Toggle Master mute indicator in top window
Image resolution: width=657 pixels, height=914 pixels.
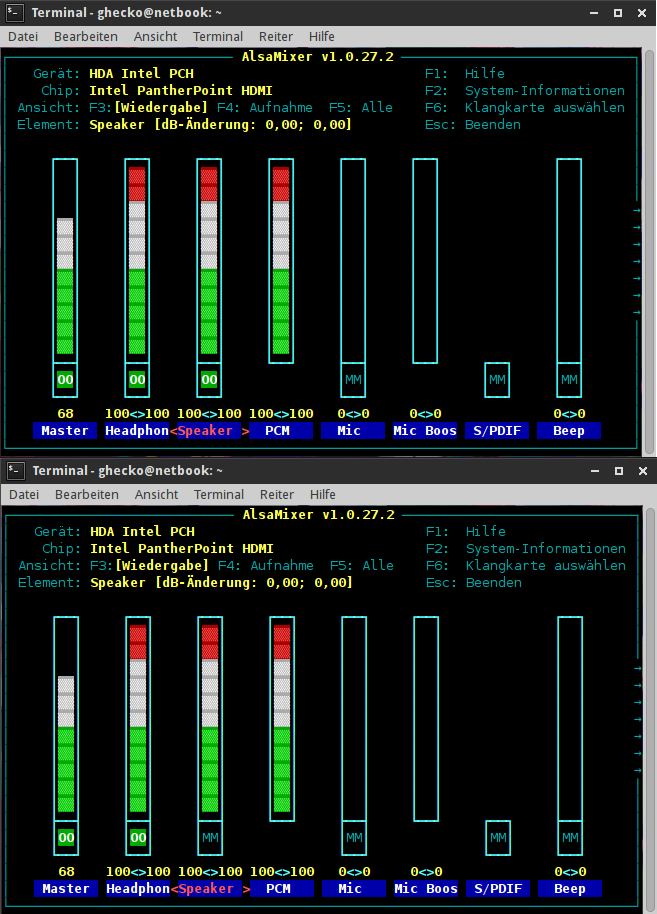tap(65, 380)
